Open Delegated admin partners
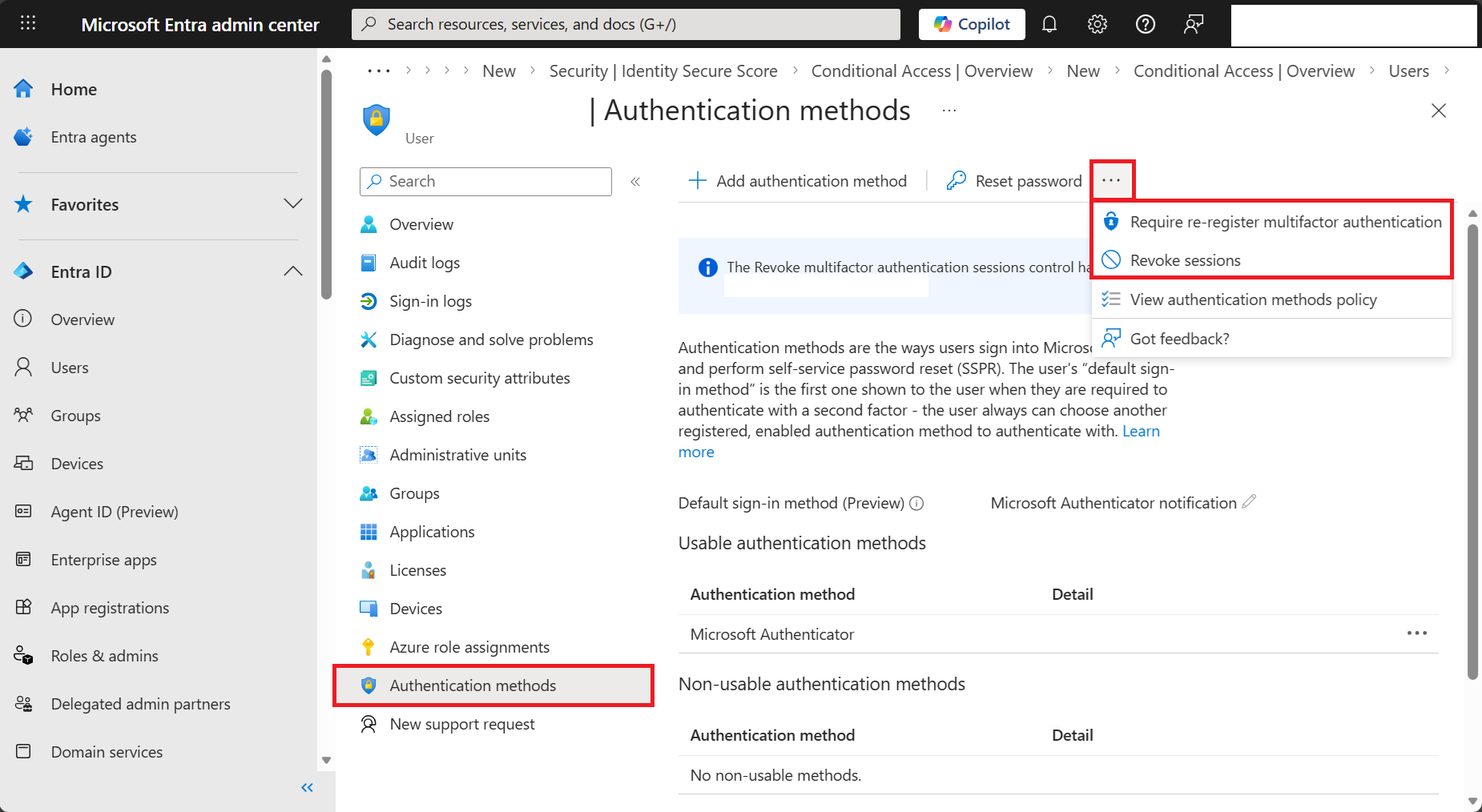This screenshot has height=812, width=1482. [141, 704]
